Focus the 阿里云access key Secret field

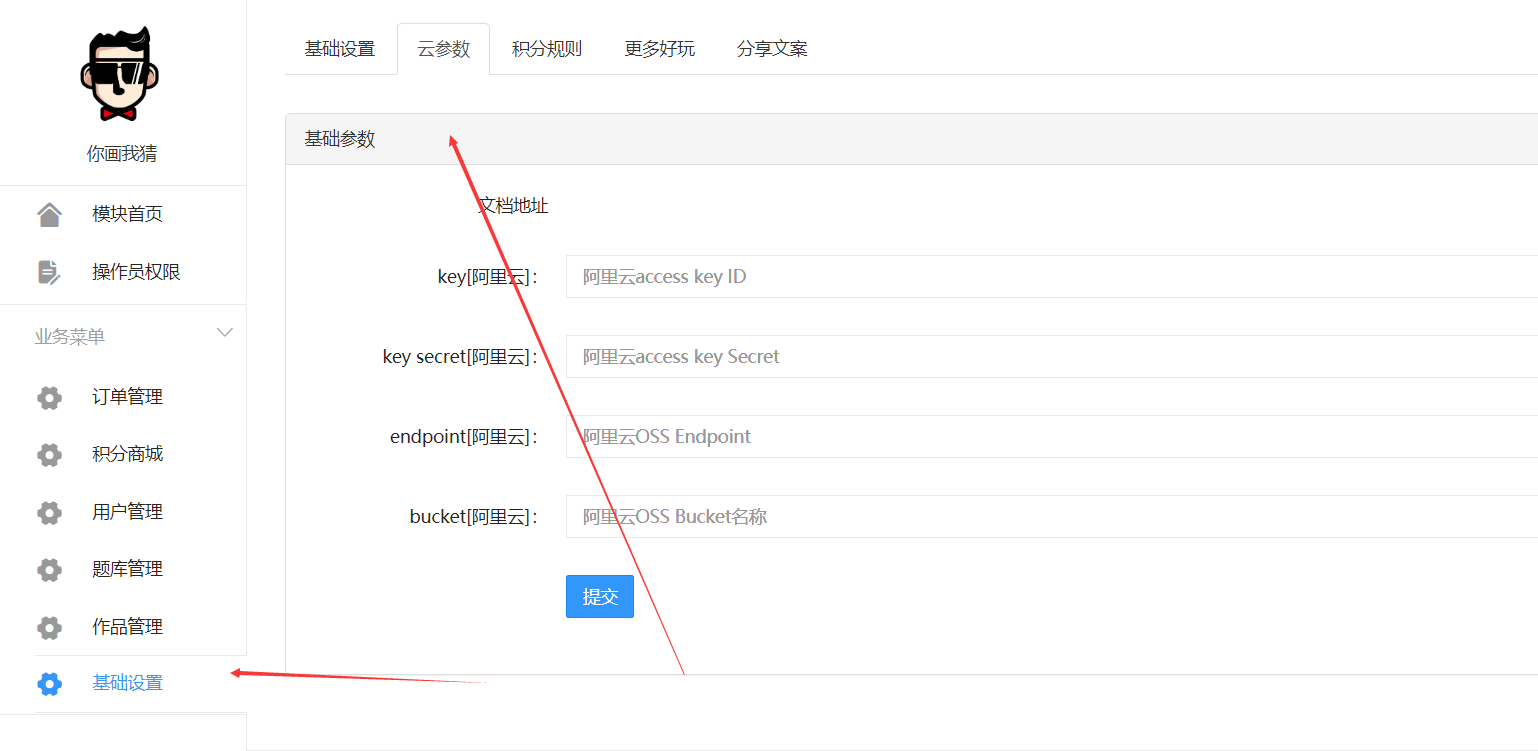click(1052, 356)
